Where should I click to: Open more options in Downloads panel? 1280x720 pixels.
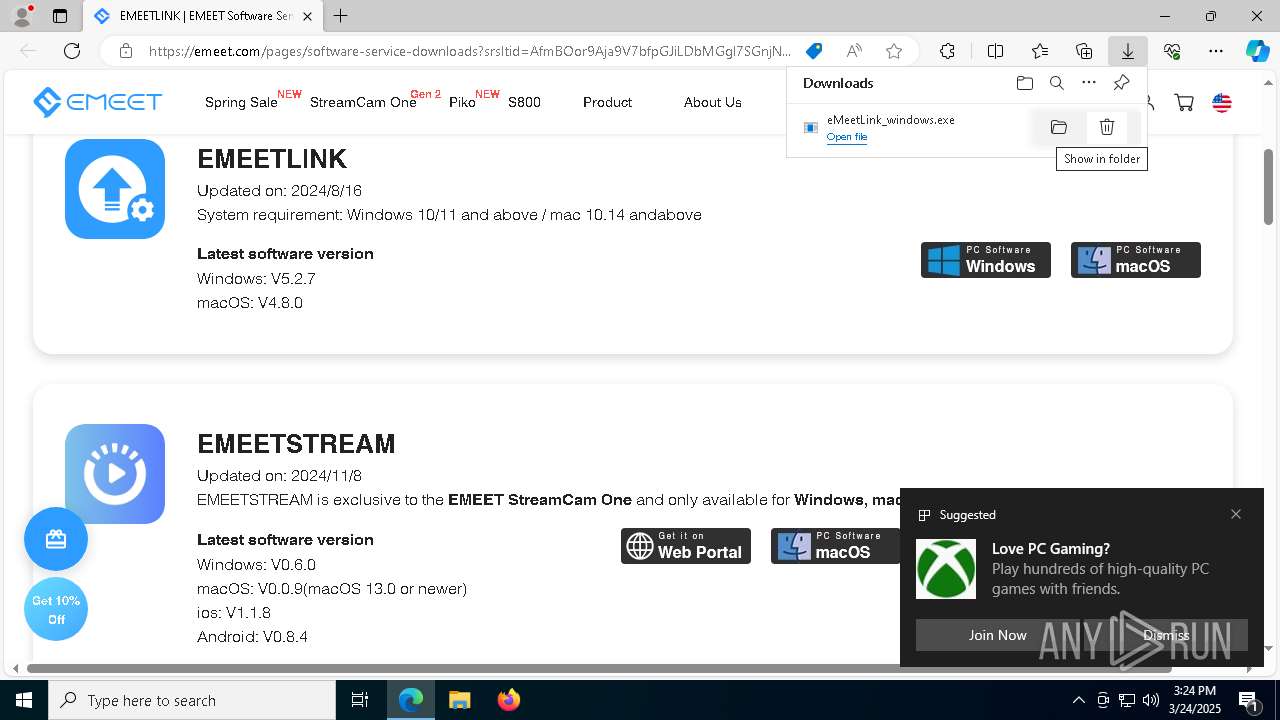click(1089, 83)
